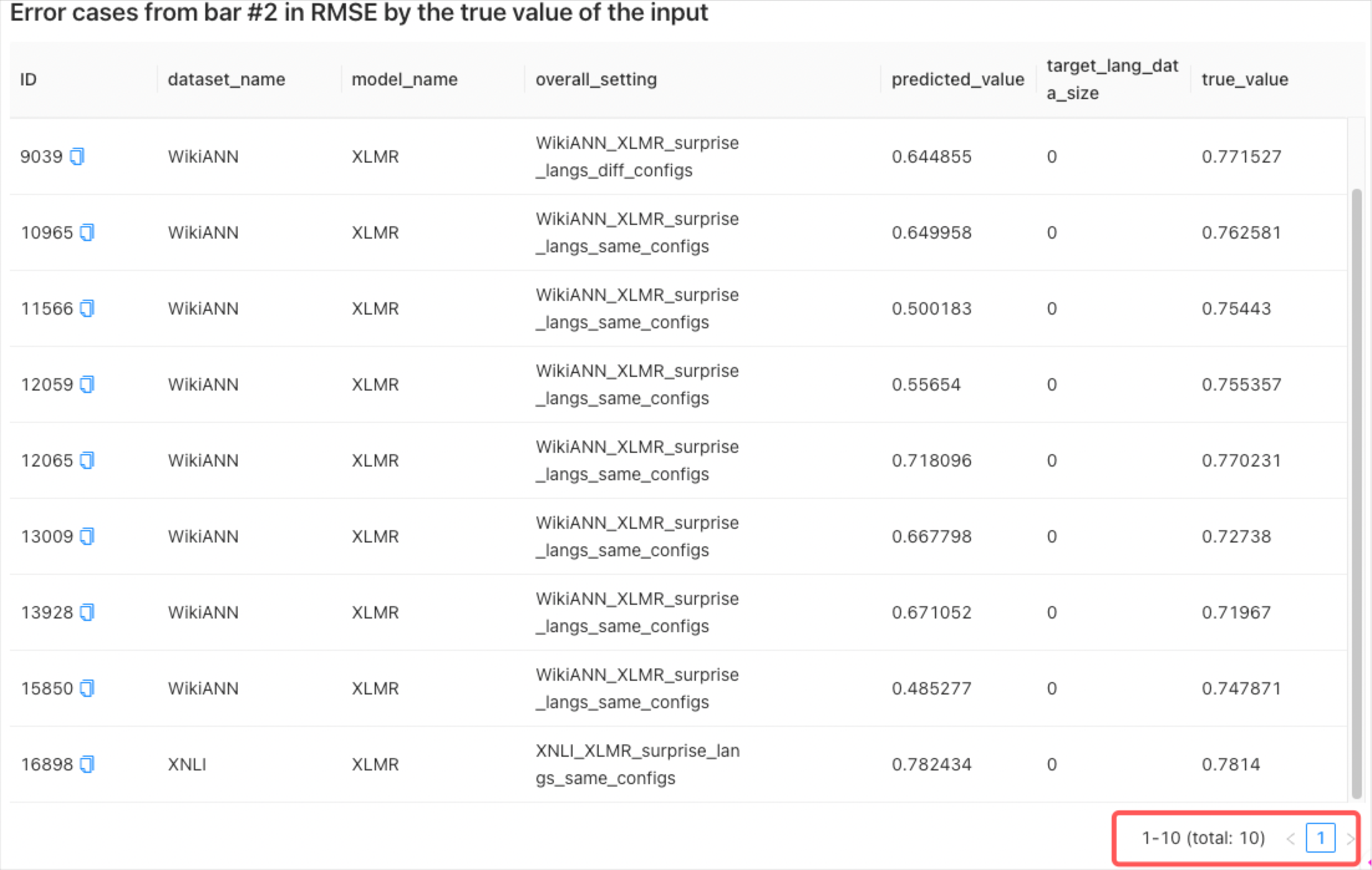Copy ID 12059 with its copy icon
The width and height of the screenshot is (1372, 870).
88,384
